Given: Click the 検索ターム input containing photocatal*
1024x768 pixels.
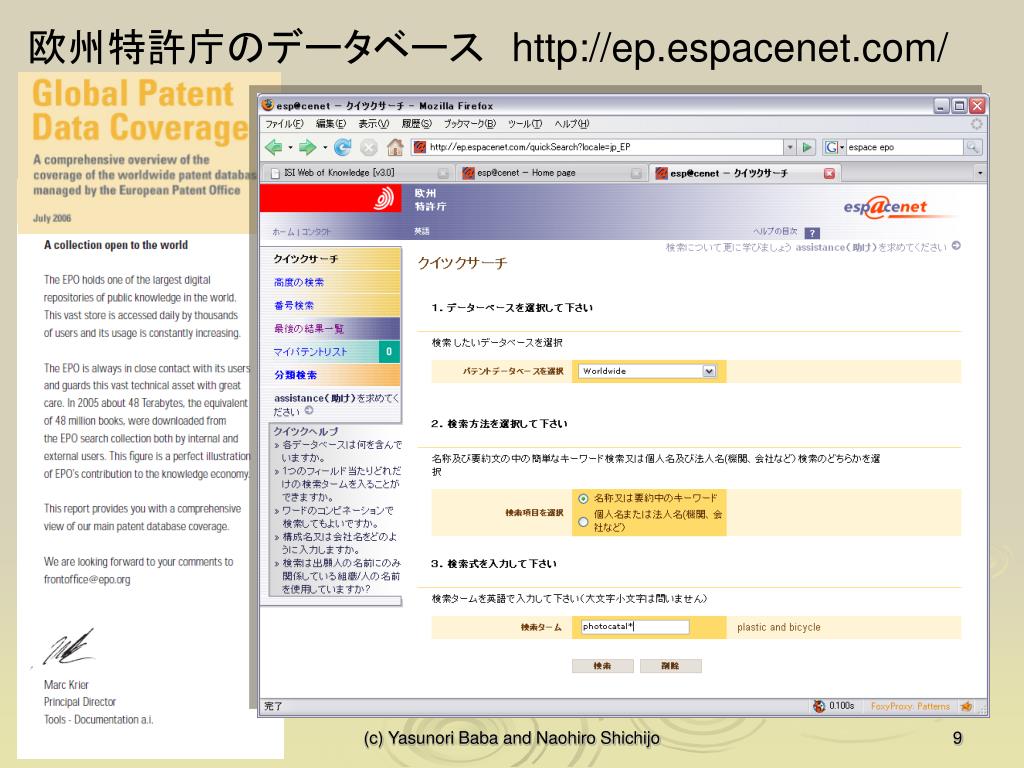Looking at the screenshot, I should pos(634,627).
